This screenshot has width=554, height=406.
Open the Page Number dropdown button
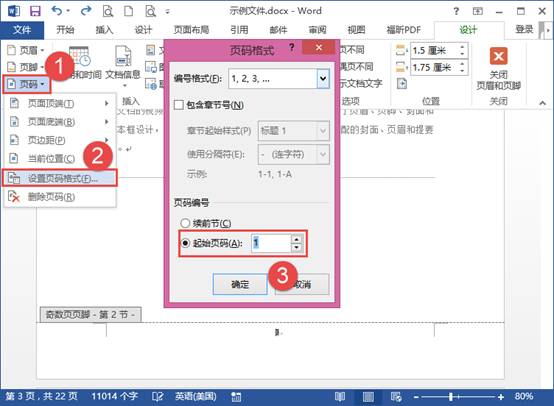[x=27, y=84]
